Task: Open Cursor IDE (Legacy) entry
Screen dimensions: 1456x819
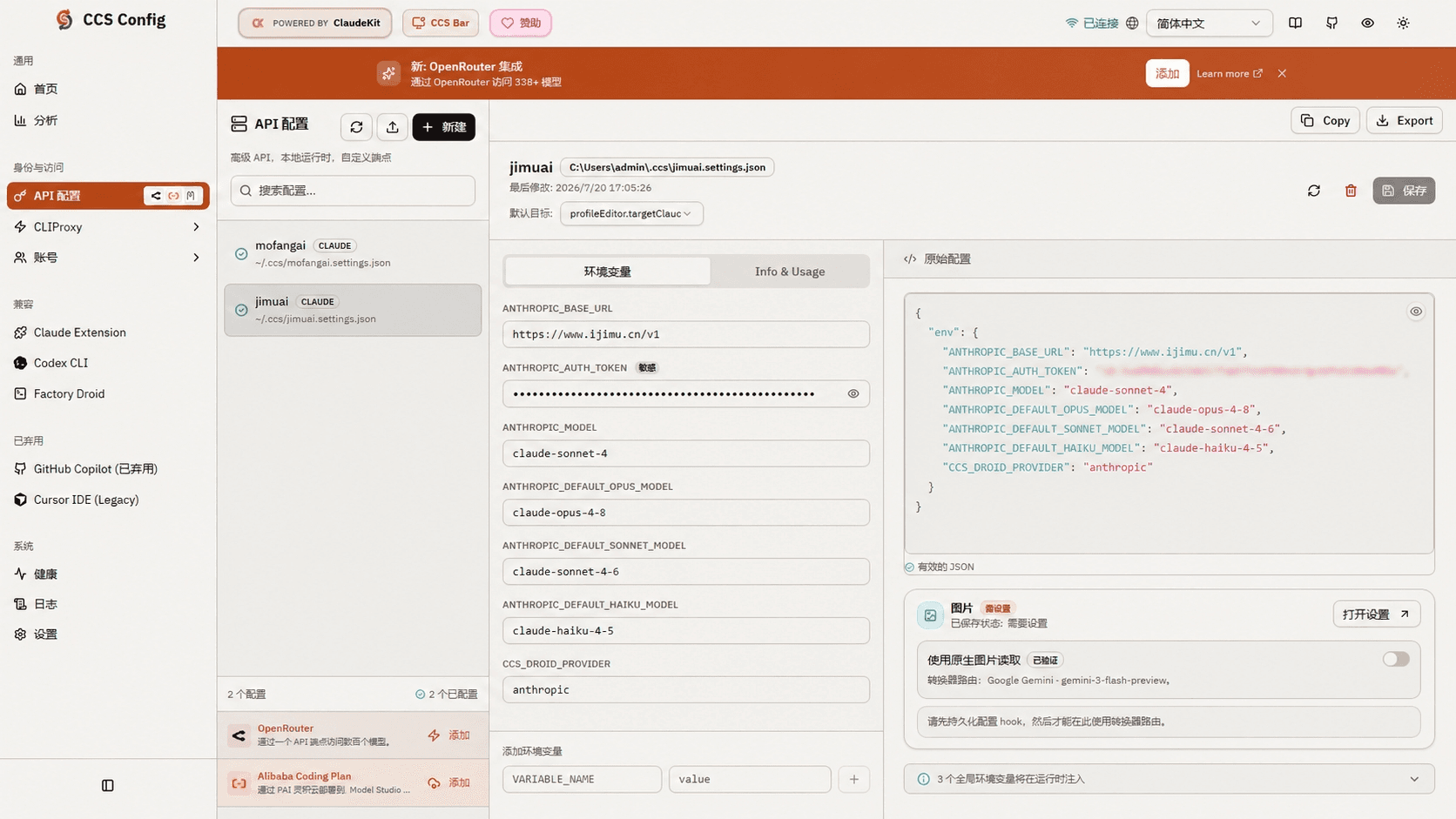Action: point(108,500)
